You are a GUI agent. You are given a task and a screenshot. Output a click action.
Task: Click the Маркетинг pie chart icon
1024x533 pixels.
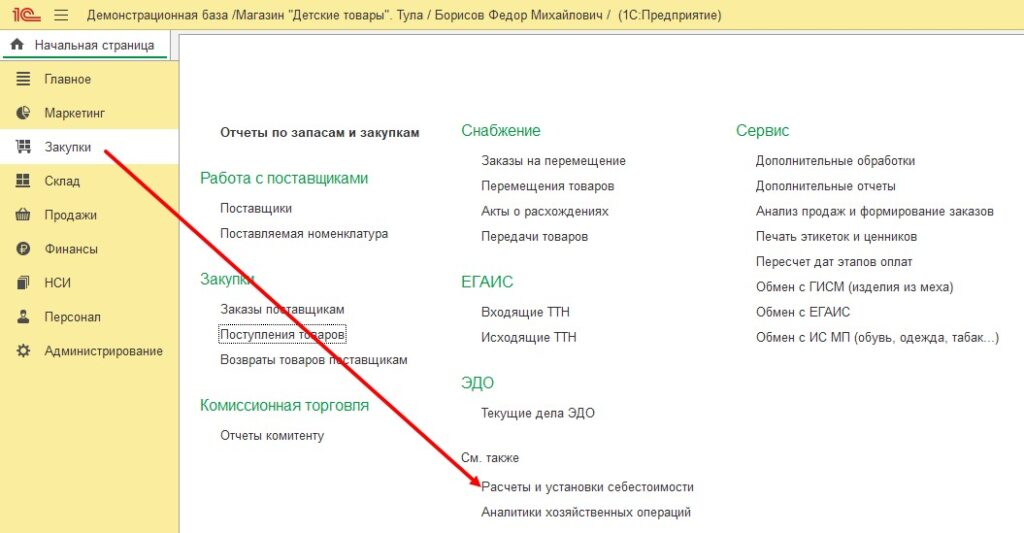(24, 113)
